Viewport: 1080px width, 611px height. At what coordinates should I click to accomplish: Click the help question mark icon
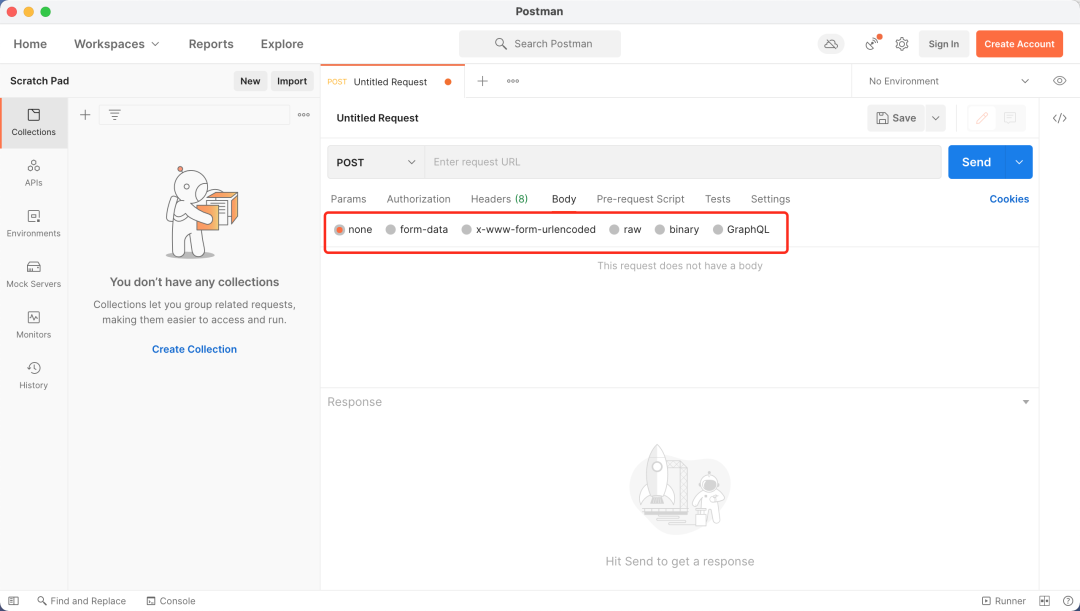pyautogui.click(x=1067, y=601)
